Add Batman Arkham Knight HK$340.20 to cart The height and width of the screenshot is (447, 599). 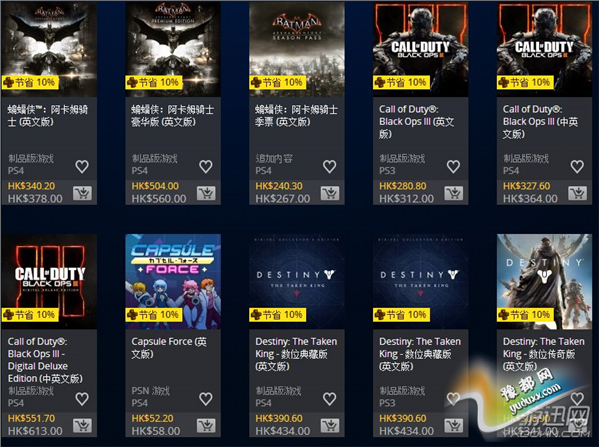(x=83, y=193)
